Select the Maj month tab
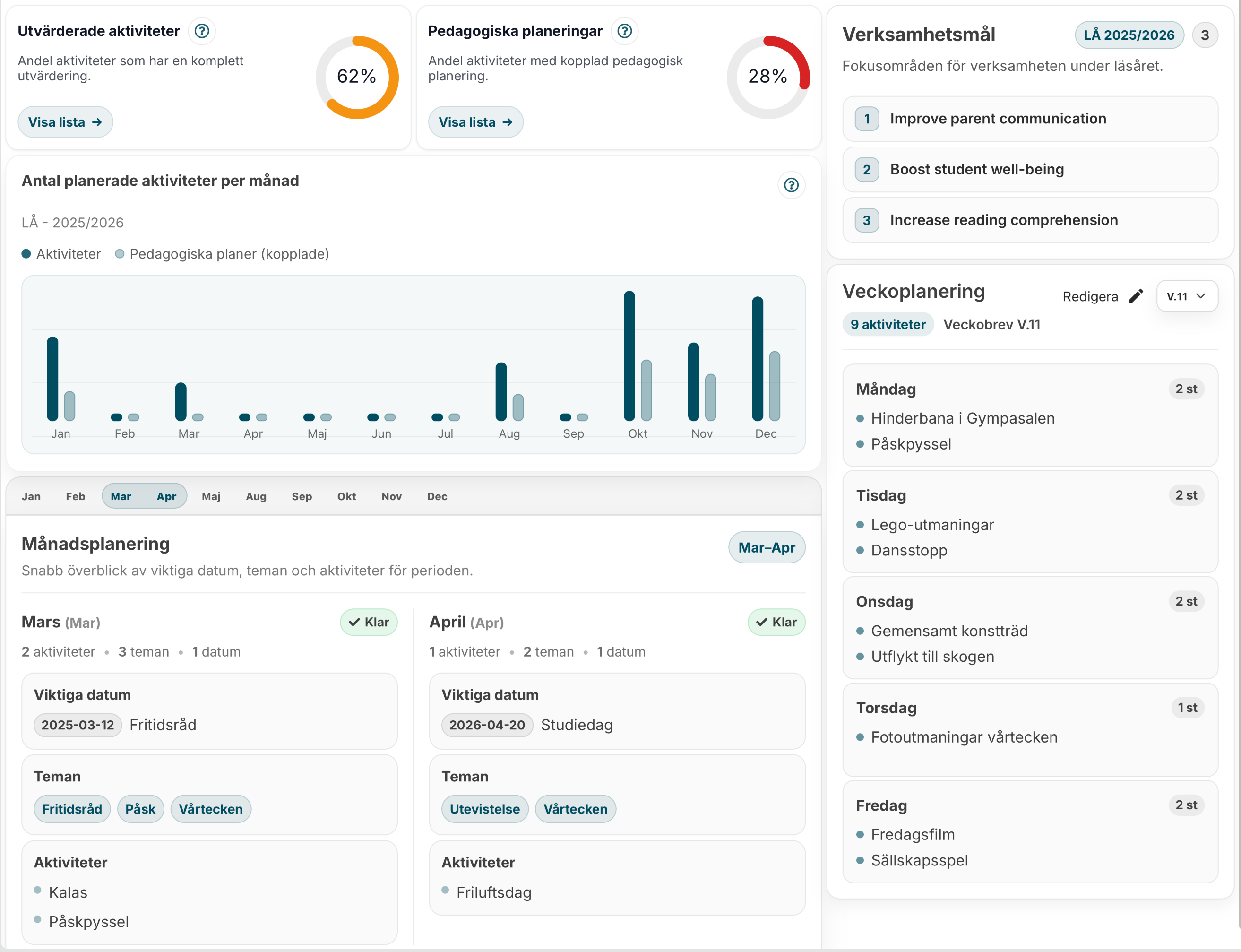1241x952 pixels. coord(211,496)
